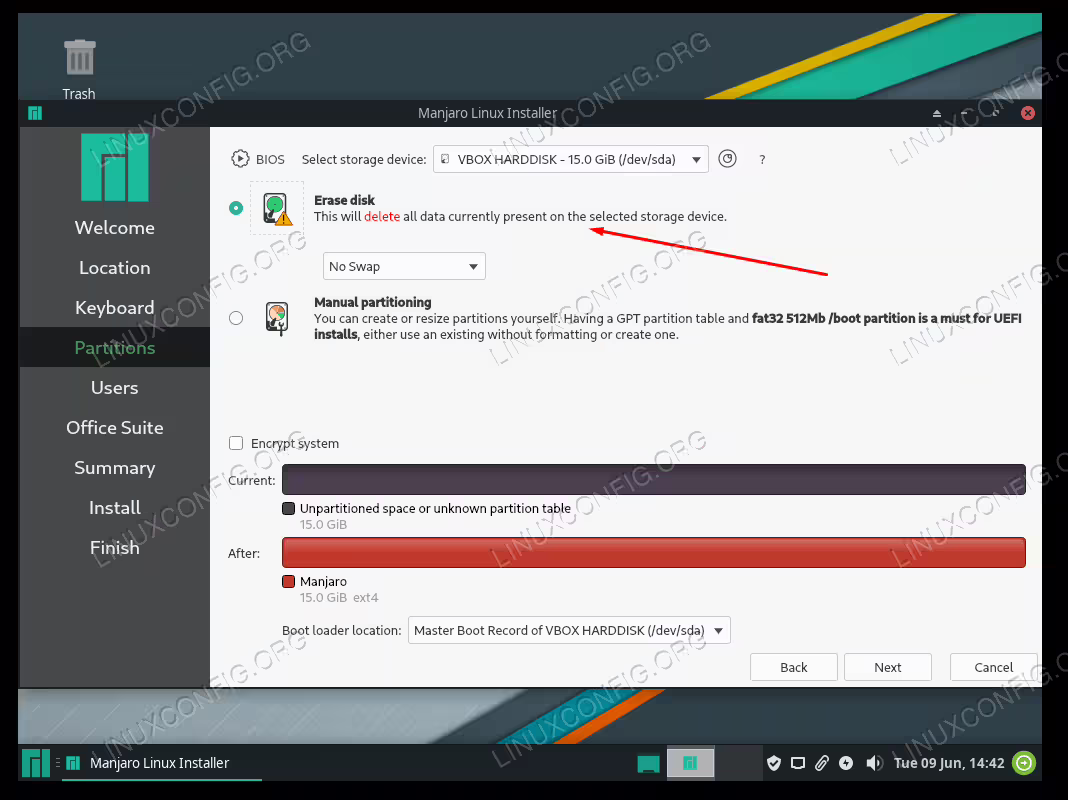Open the power manager tray icon

[x=846, y=763]
